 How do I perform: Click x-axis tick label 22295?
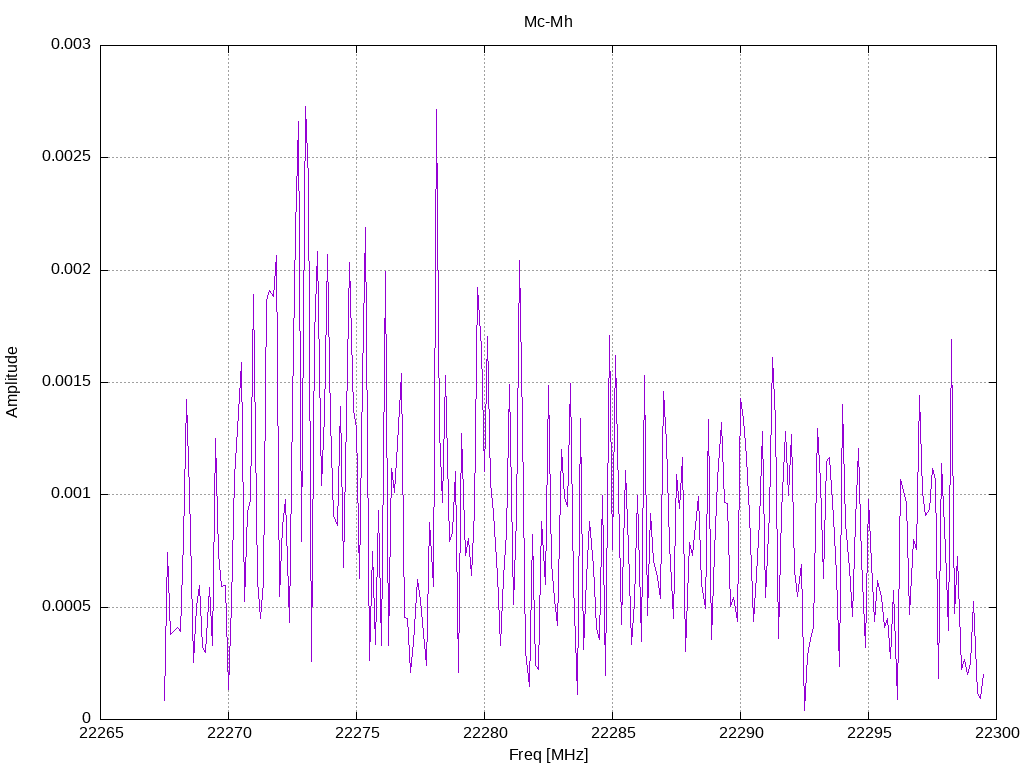click(x=869, y=733)
